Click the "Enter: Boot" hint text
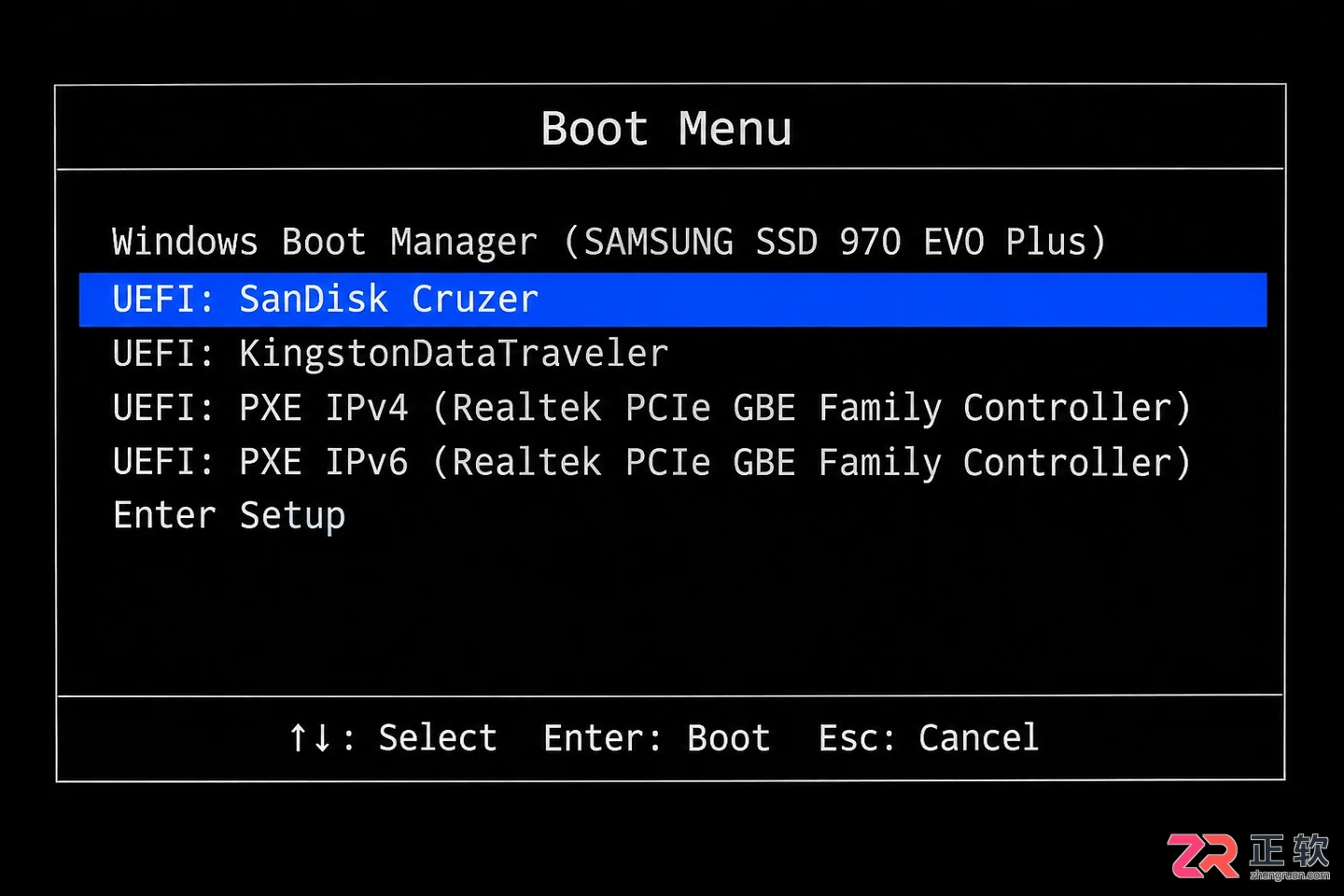The height and width of the screenshot is (896, 1344). click(x=657, y=738)
